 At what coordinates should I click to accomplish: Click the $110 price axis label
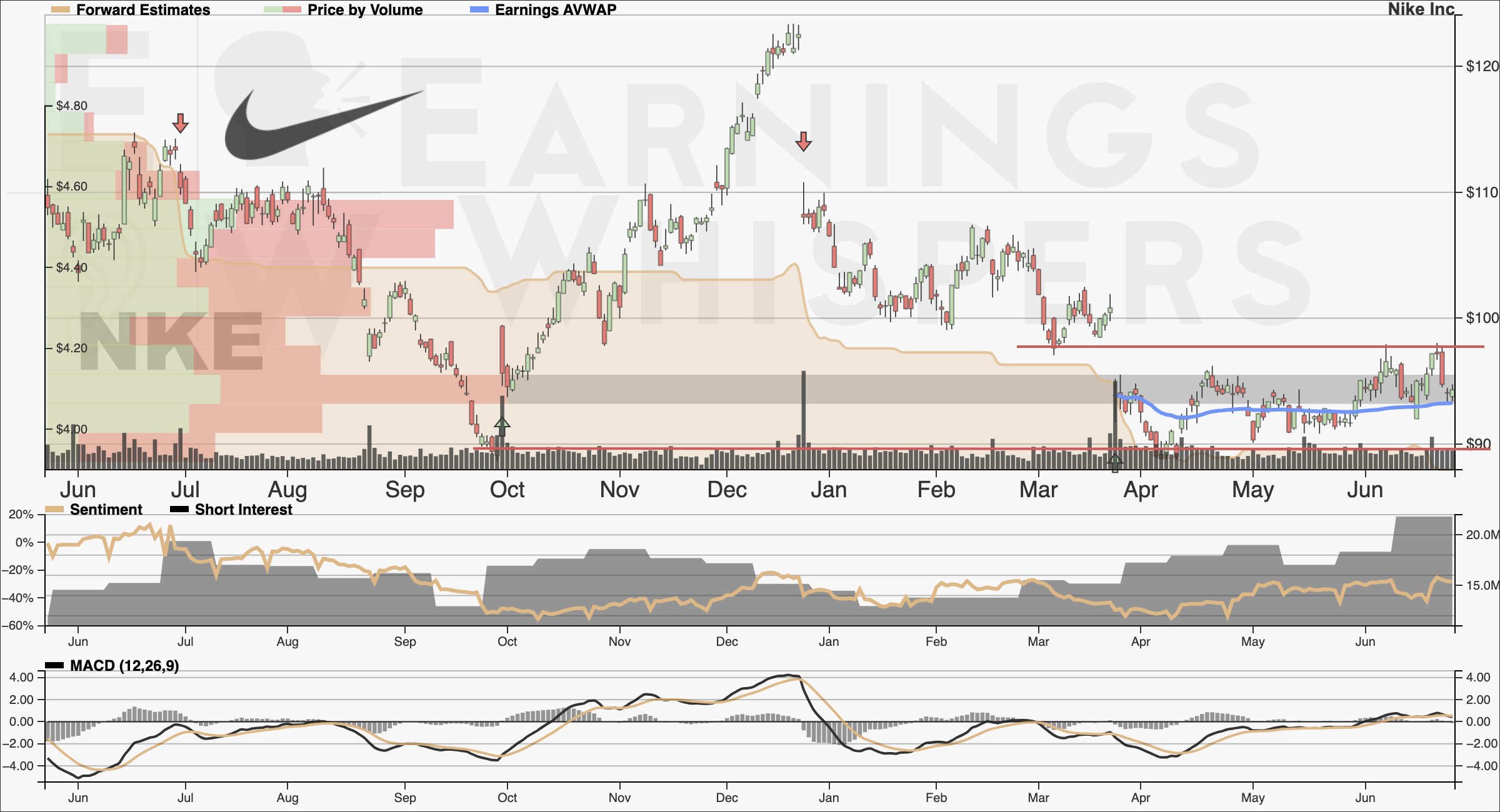pyautogui.click(x=1482, y=192)
